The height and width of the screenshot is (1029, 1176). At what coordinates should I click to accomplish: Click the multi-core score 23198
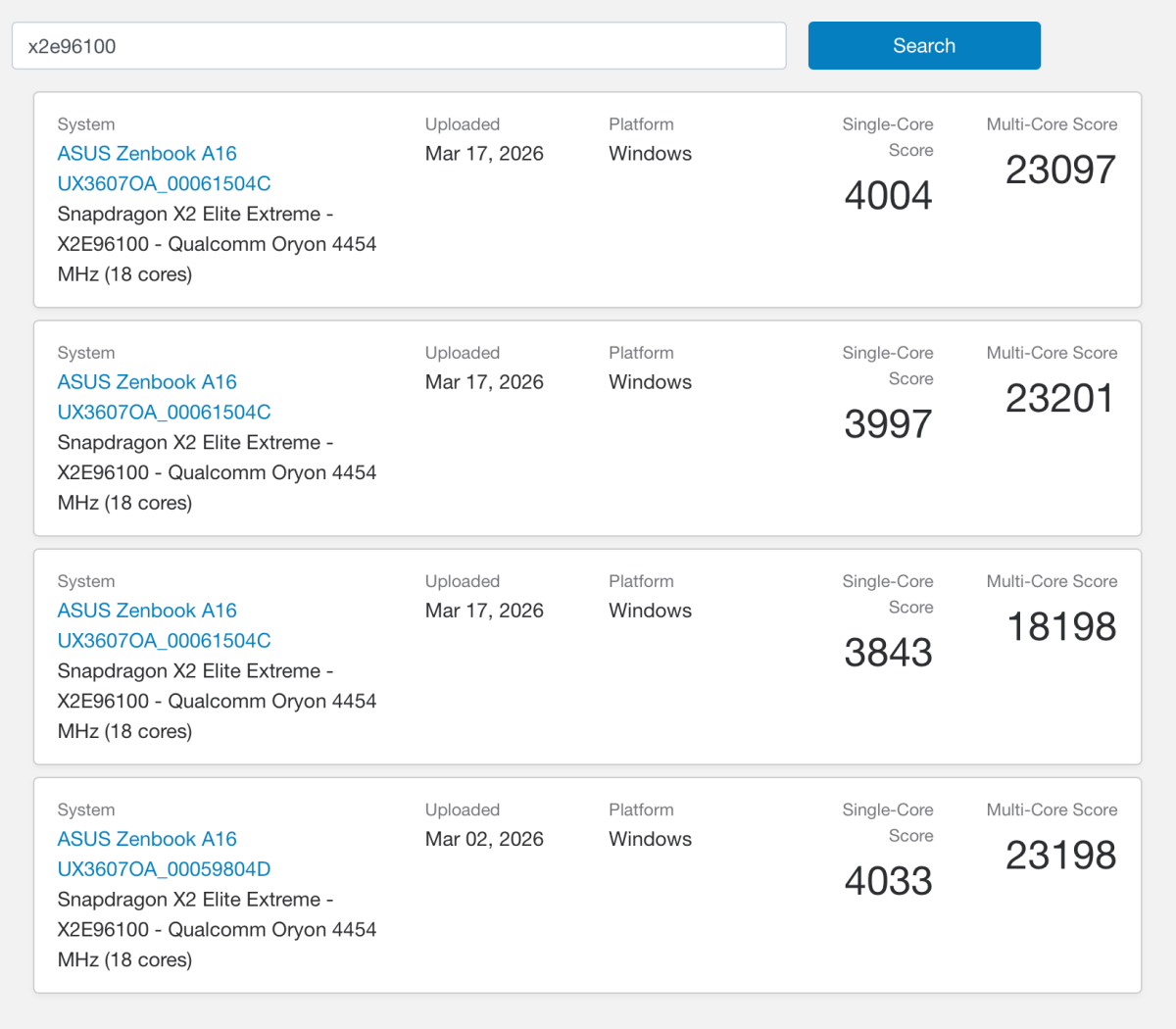[1060, 856]
